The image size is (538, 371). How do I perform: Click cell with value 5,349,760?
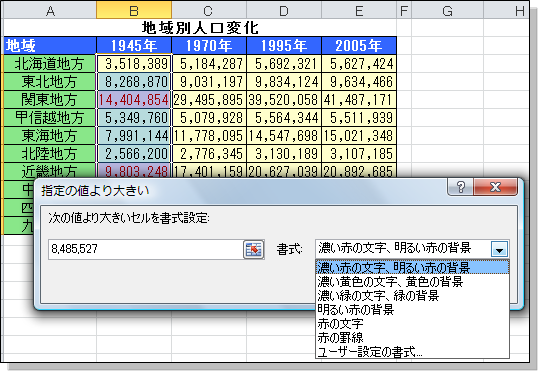[134, 118]
